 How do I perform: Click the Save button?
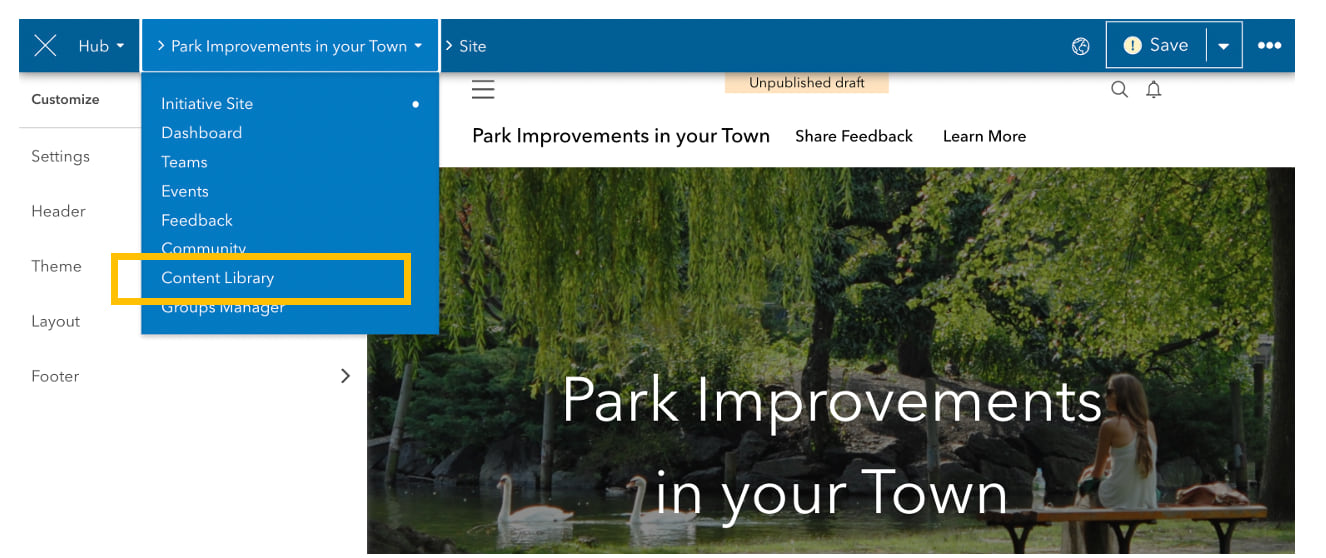[x=1157, y=45]
